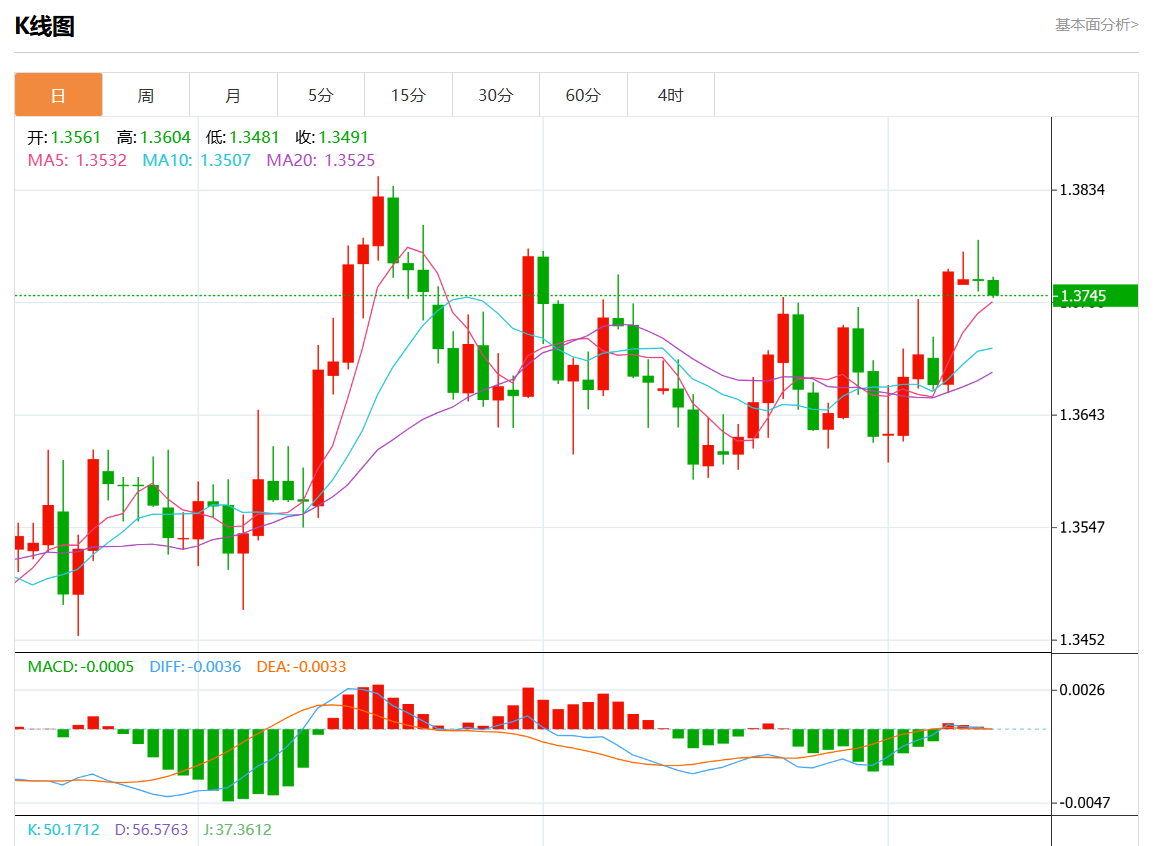The image size is (1175, 846).
Task: Switch to the 月 monthly tab
Action: point(234,95)
